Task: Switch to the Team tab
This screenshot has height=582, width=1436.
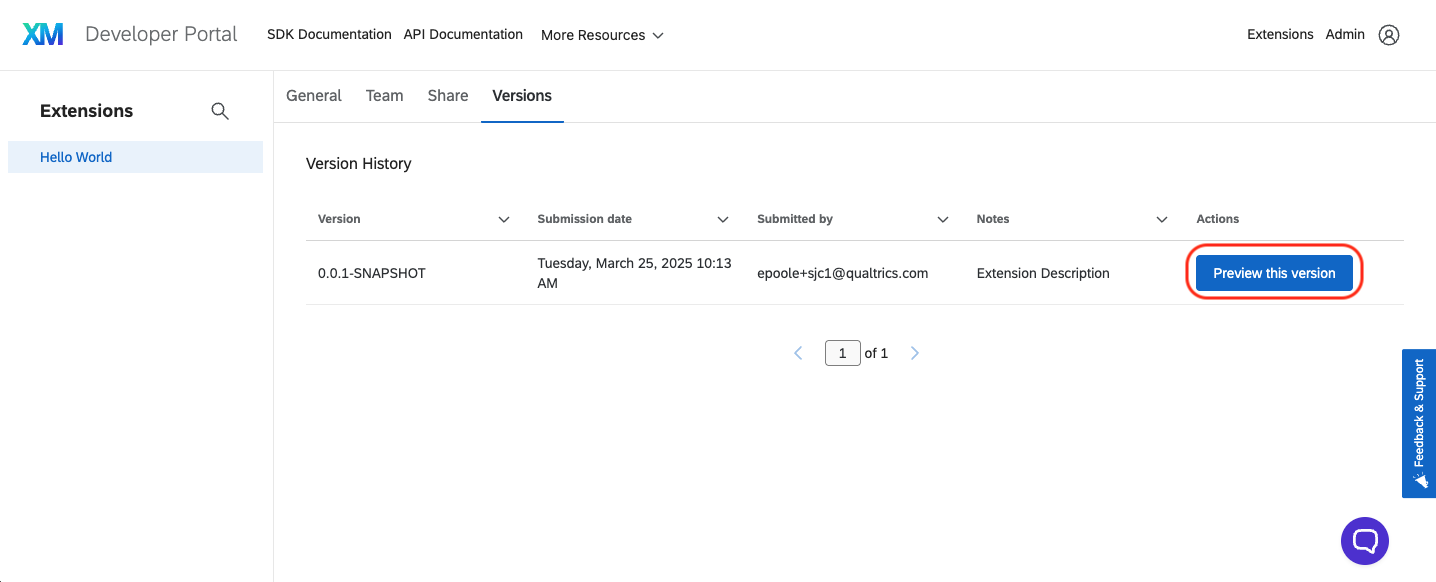Action: [385, 96]
